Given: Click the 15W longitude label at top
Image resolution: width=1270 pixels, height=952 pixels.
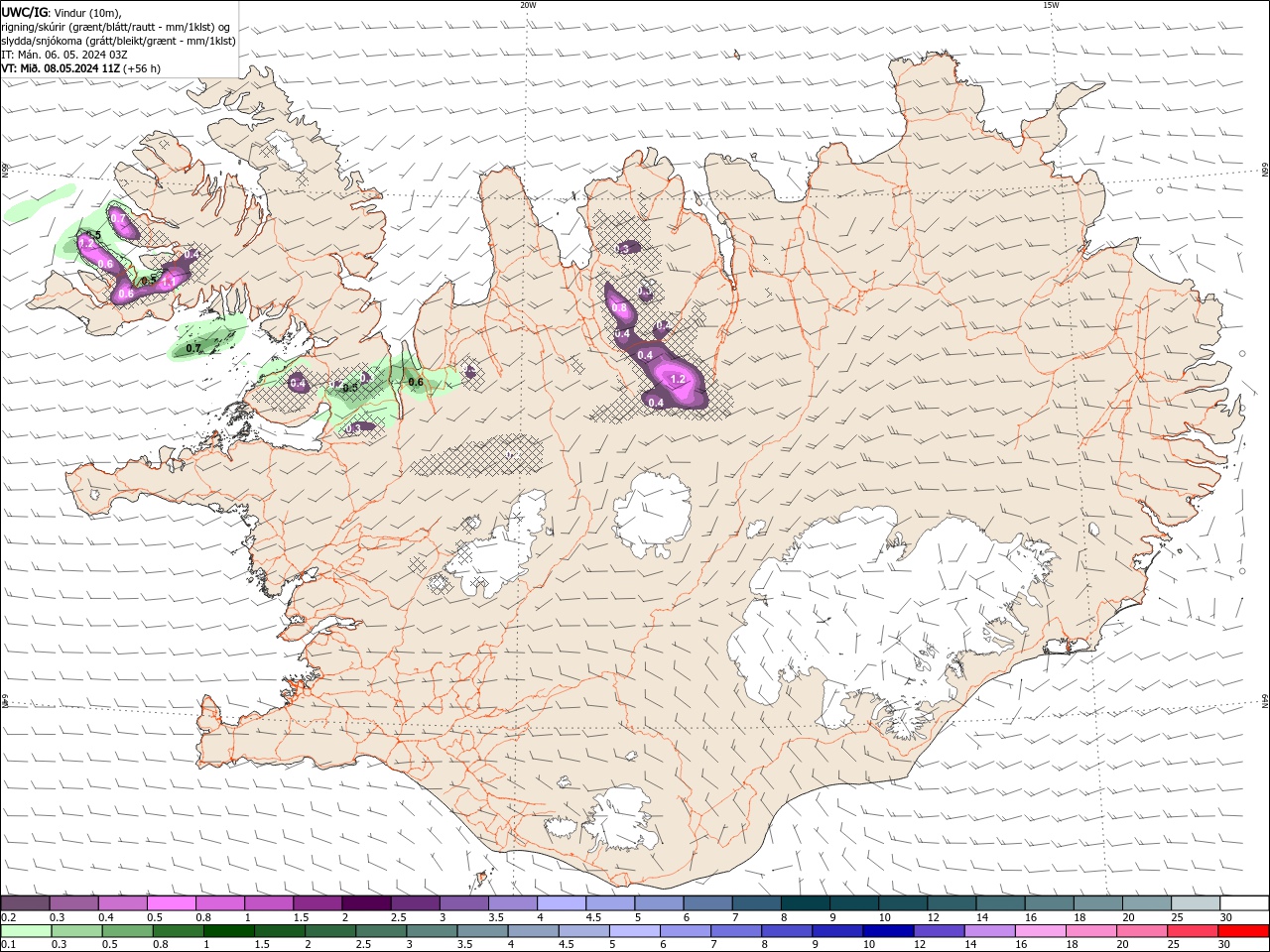Looking at the screenshot, I should pyautogui.click(x=1051, y=5).
